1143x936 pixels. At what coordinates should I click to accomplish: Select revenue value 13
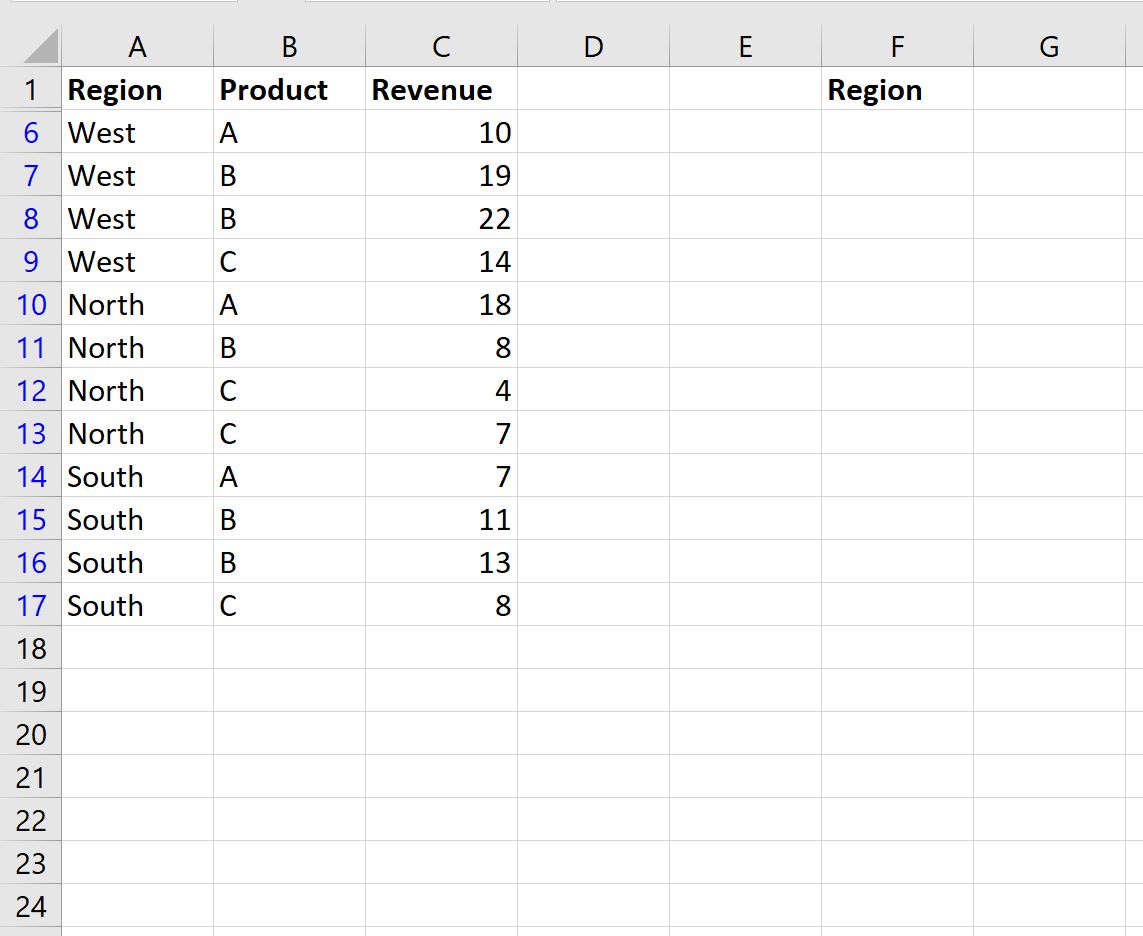click(x=441, y=562)
